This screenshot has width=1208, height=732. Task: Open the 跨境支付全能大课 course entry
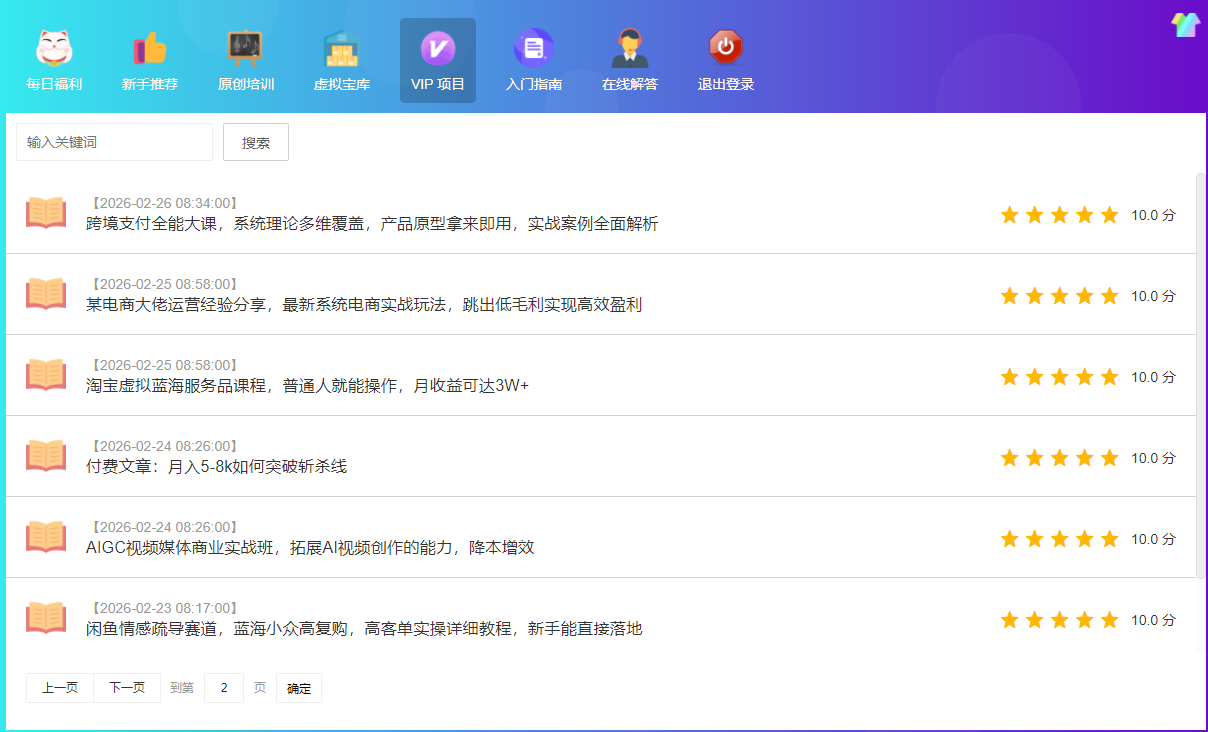(372, 224)
